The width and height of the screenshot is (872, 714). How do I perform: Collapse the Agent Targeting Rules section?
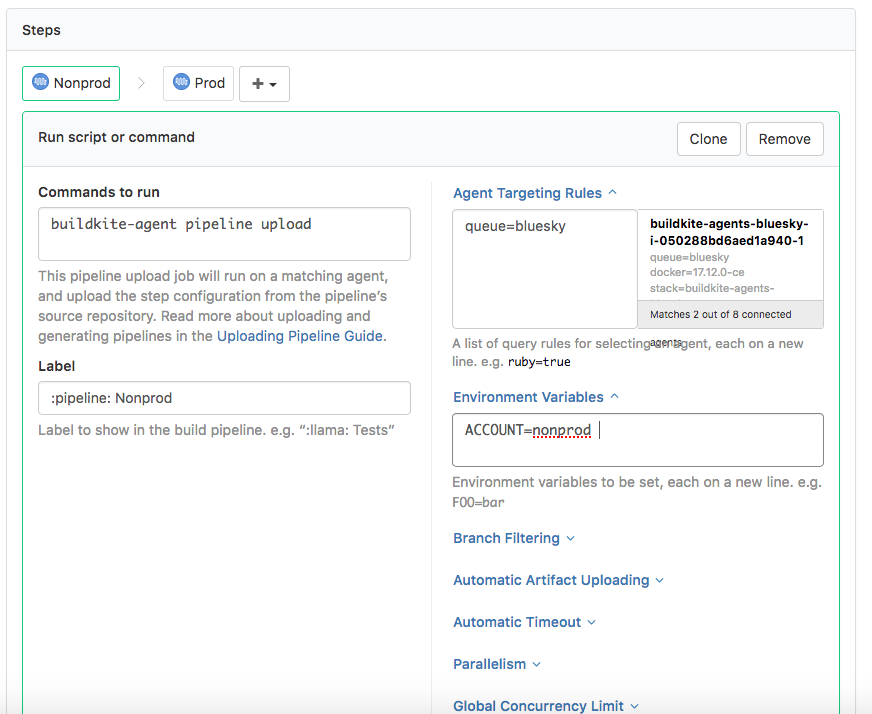[x=615, y=193]
